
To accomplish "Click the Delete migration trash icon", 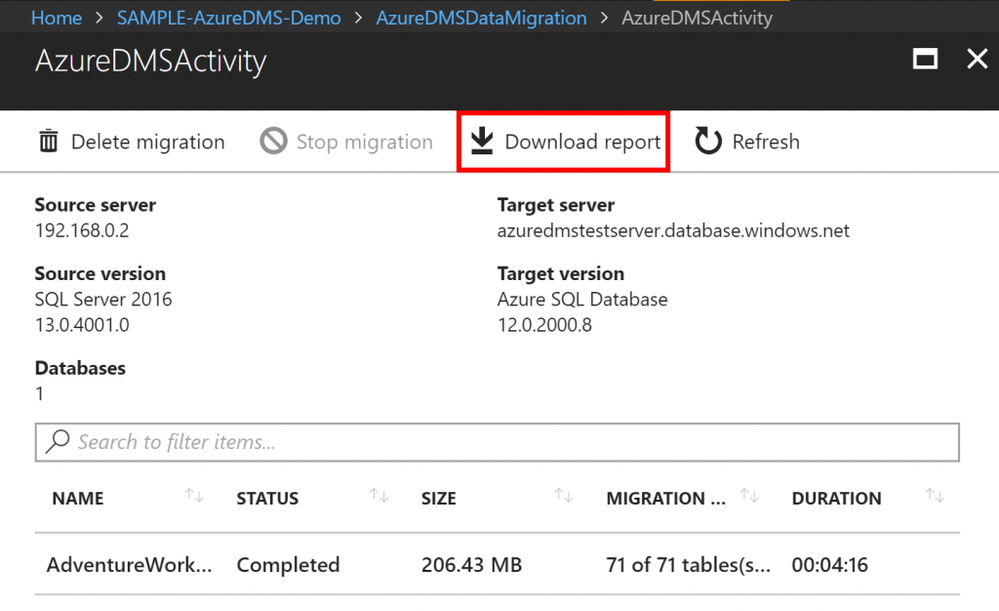I will tap(48, 141).
